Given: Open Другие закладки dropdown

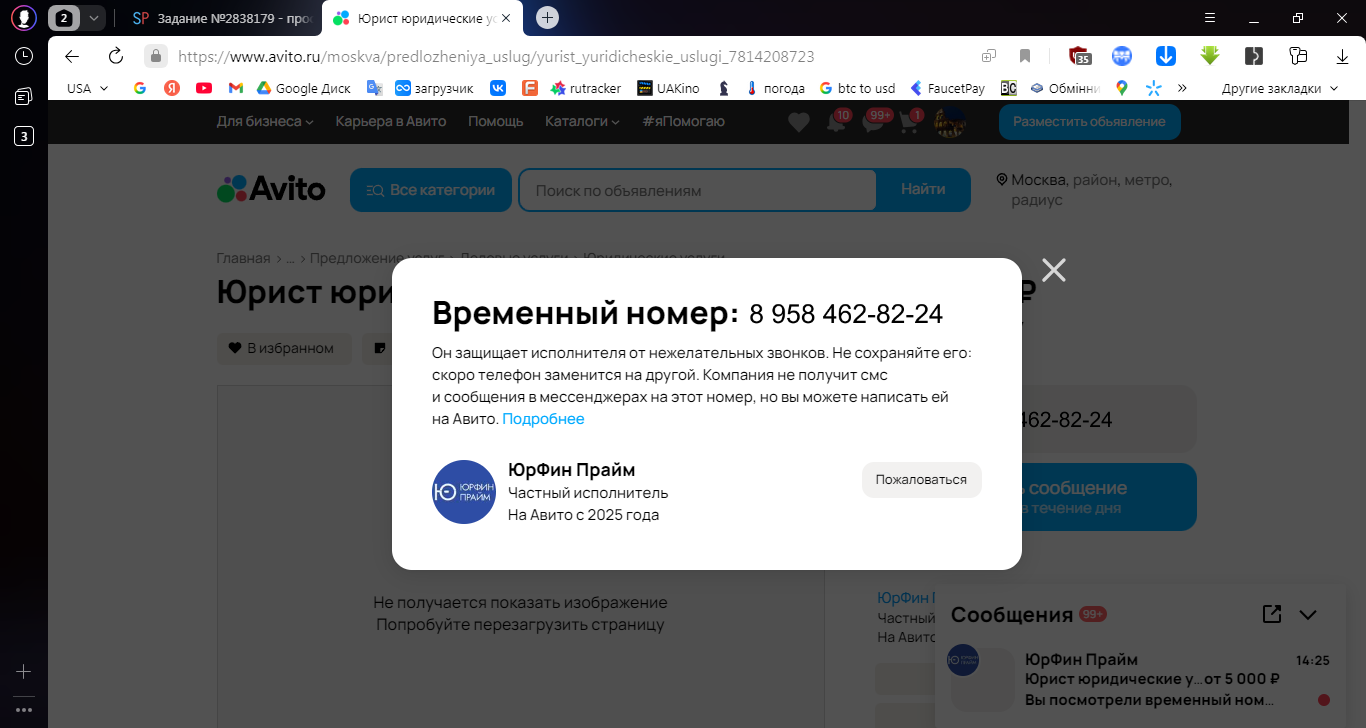Looking at the screenshot, I should (x=1279, y=88).
